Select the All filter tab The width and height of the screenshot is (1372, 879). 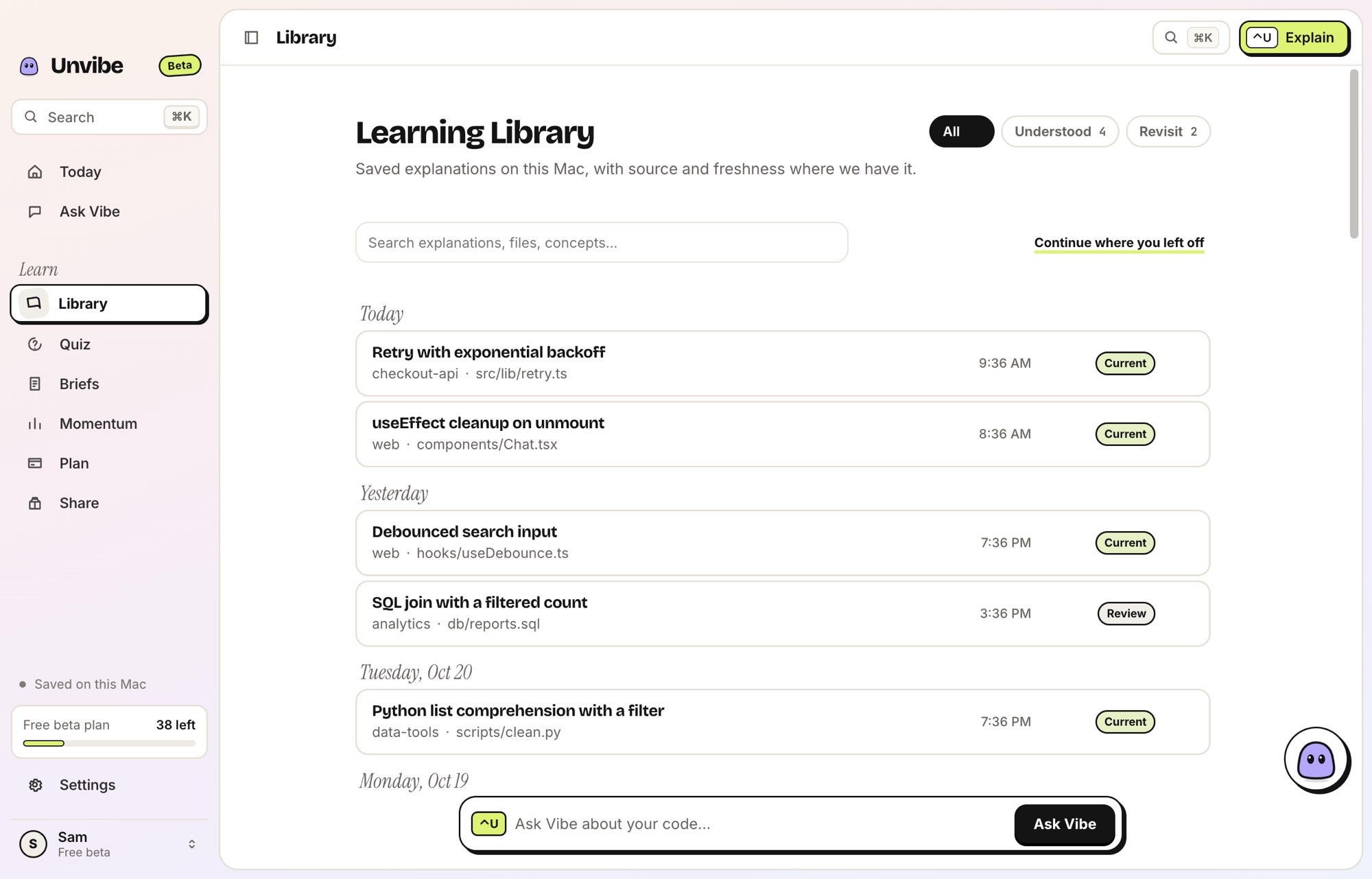tap(961, 132)
